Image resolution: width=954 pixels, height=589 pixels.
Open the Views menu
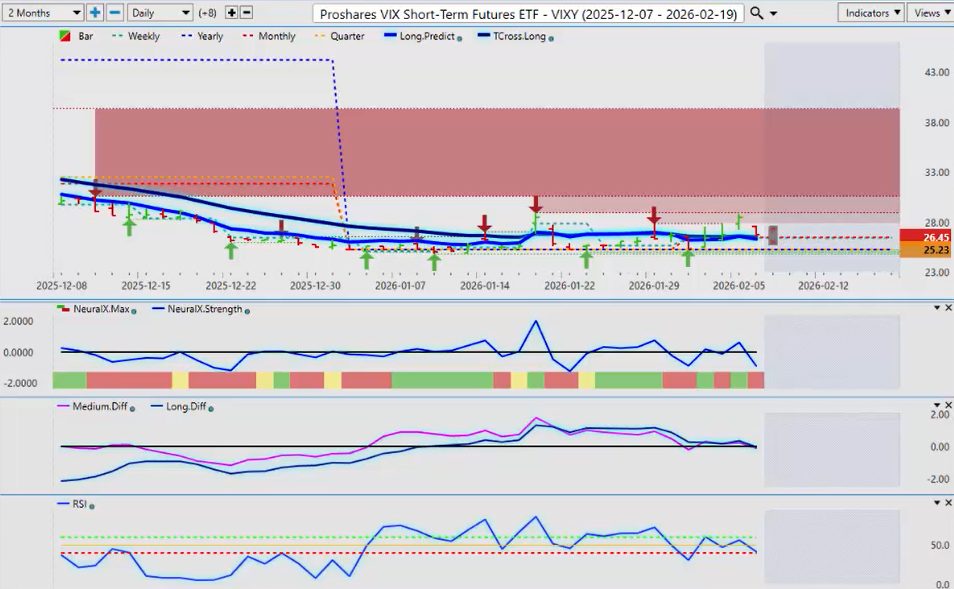[927, 13]
